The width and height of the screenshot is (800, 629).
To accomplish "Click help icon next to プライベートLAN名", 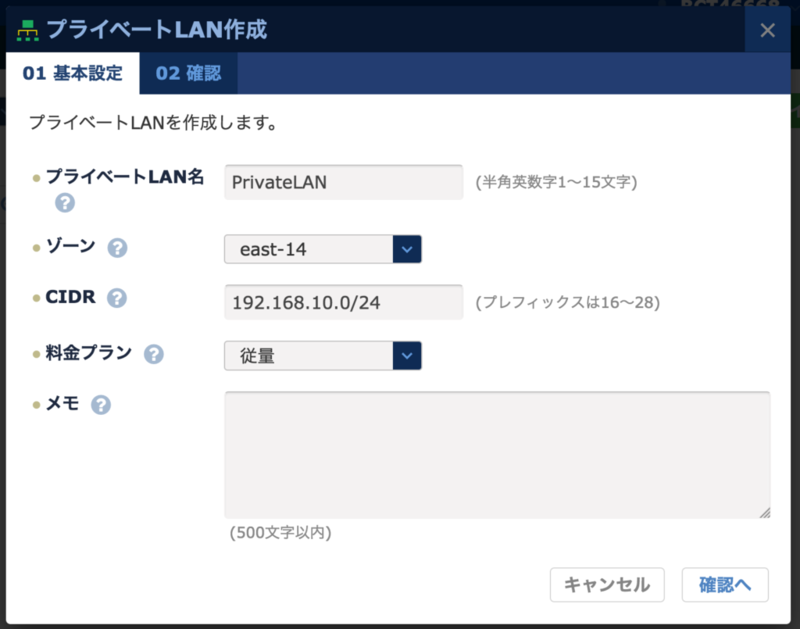I will (x=65, y=203).
